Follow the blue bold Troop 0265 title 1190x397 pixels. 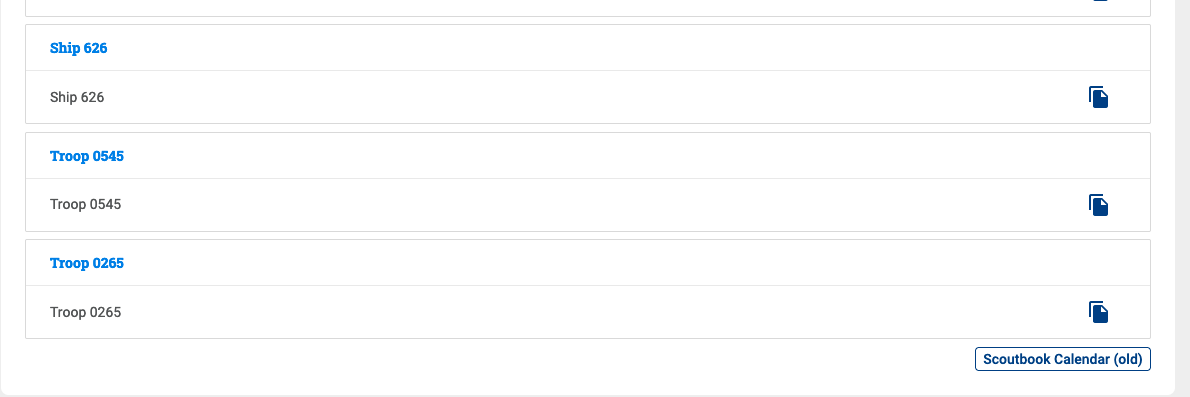point(87,263)
